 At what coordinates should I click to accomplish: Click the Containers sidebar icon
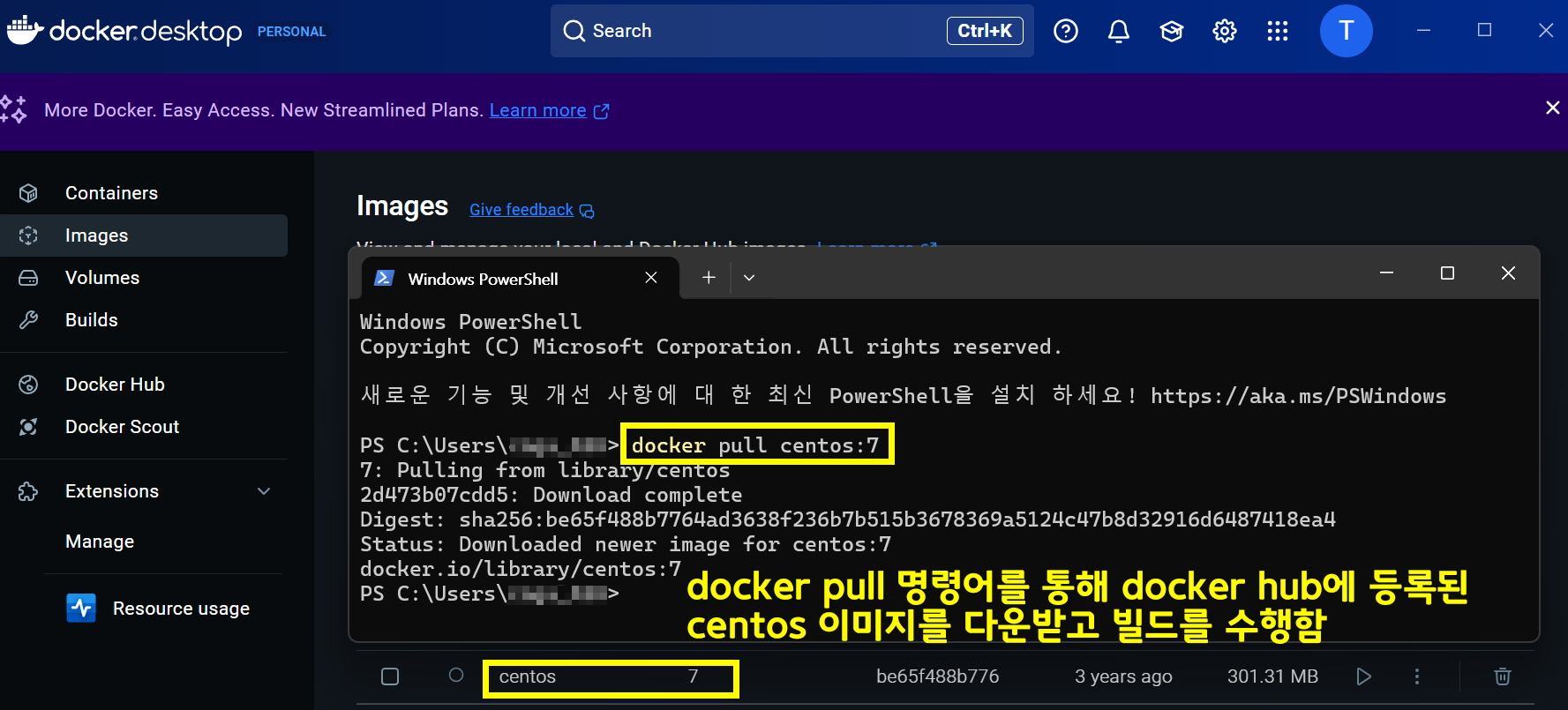[28, 193]
